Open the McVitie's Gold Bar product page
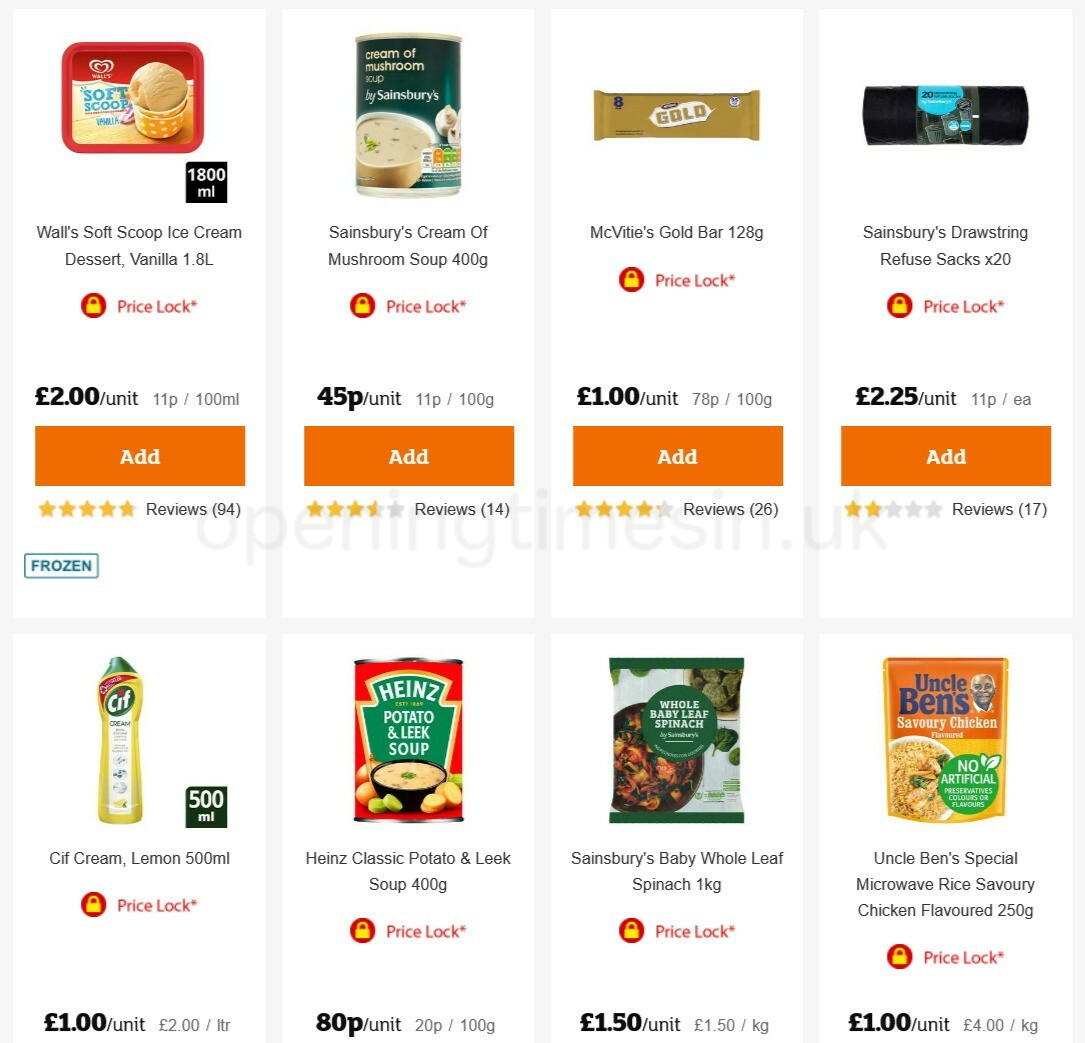This screenshot has width=1085, height=1043. pos(676,232)
